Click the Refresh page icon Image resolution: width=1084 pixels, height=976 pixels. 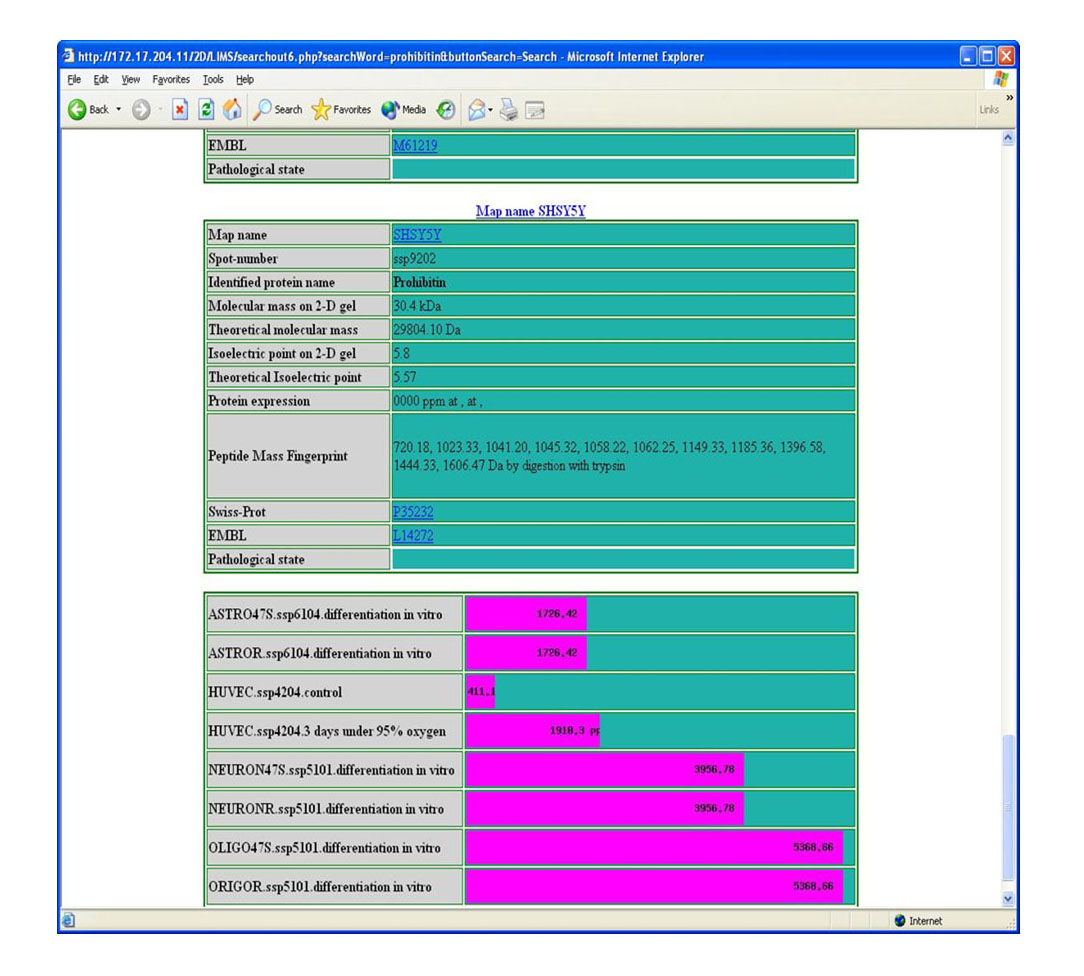tap(206, 109)
